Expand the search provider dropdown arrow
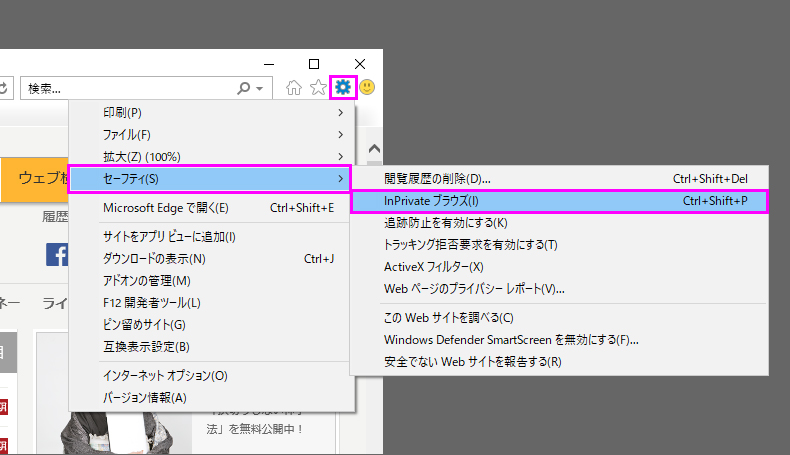 259,89
